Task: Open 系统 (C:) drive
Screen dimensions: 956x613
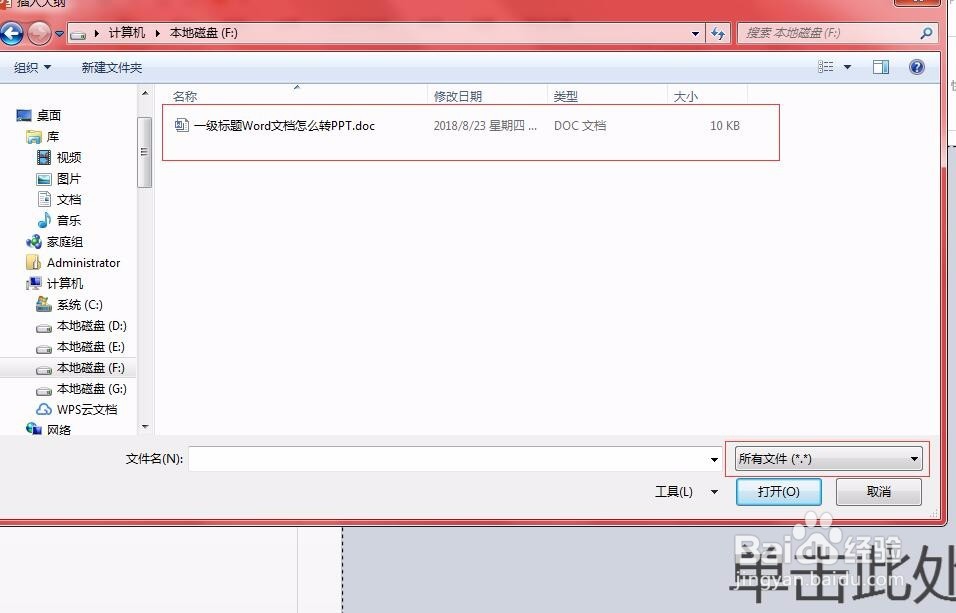Action: point(80,304)
